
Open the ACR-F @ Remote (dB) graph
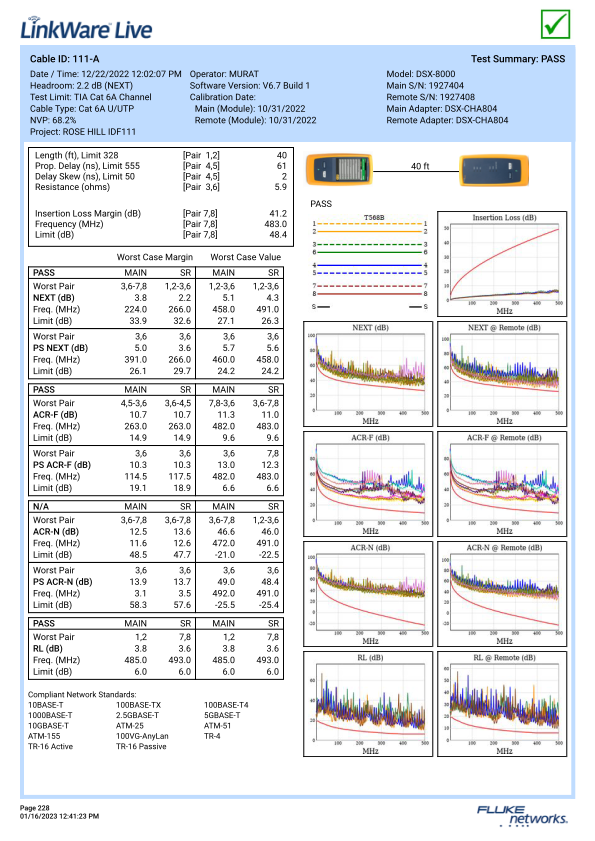[502, 484]
